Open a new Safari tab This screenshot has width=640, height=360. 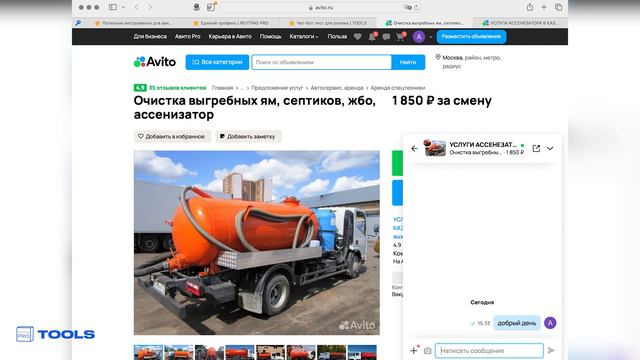544,7
